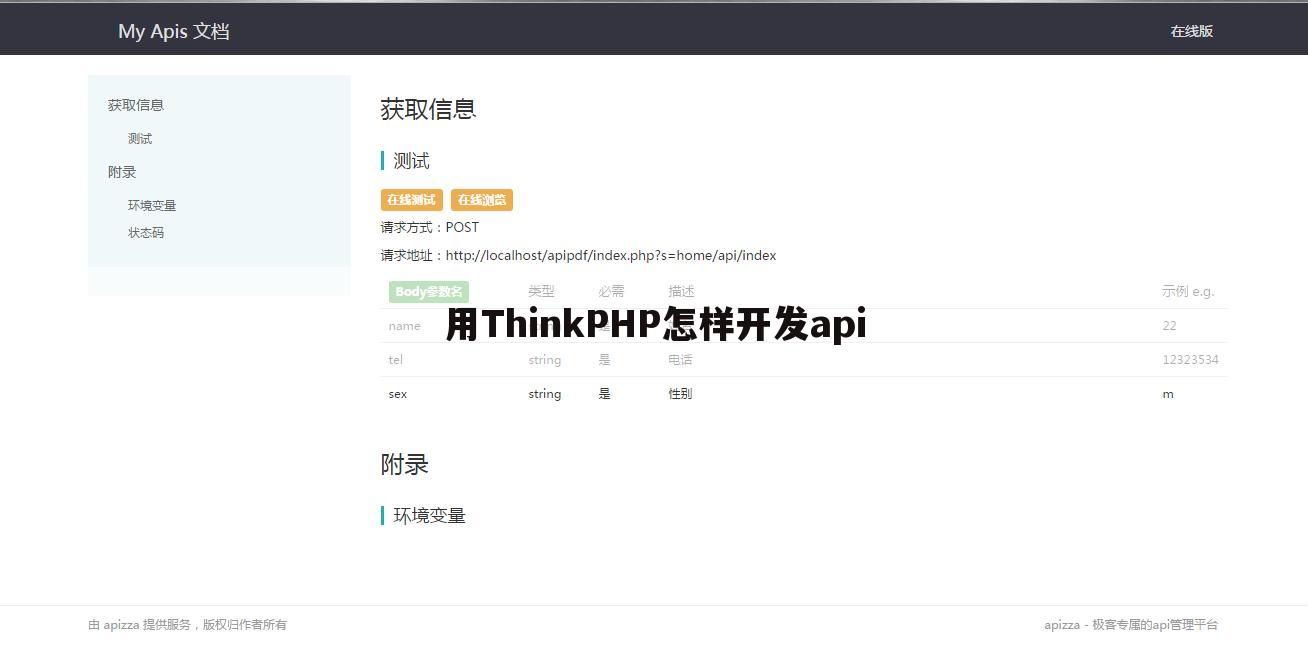This screenshot has height=654, width=1308.
Task: Click the 在线浏览 orange button
Action: (x=482, y=200)
